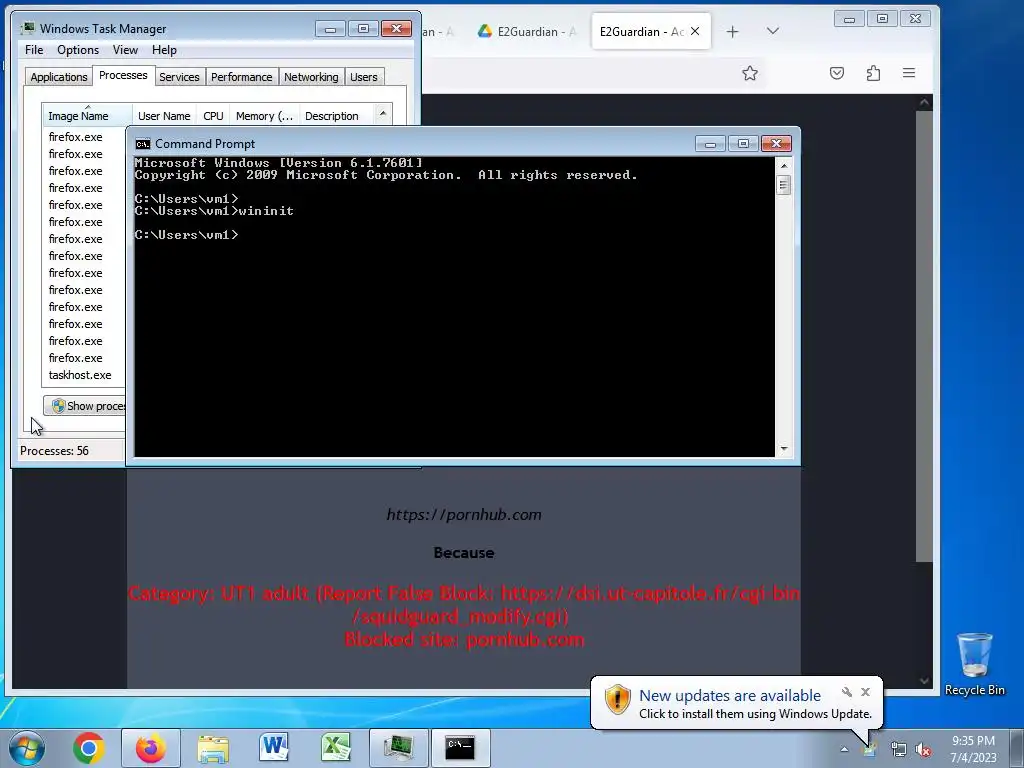Activate Command Prompt taskbar button
Screen dimensions: 1024x768
click(x=460, y=748)
